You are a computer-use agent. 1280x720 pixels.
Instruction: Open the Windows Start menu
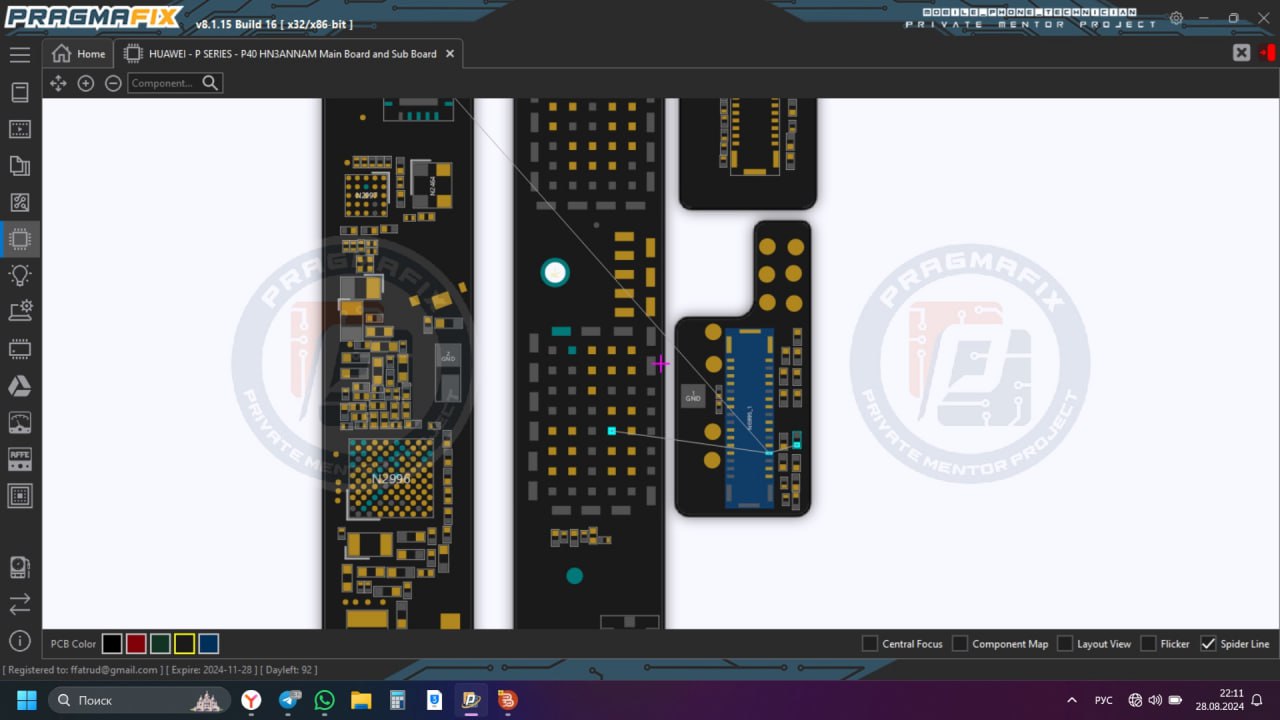[26, 700]
